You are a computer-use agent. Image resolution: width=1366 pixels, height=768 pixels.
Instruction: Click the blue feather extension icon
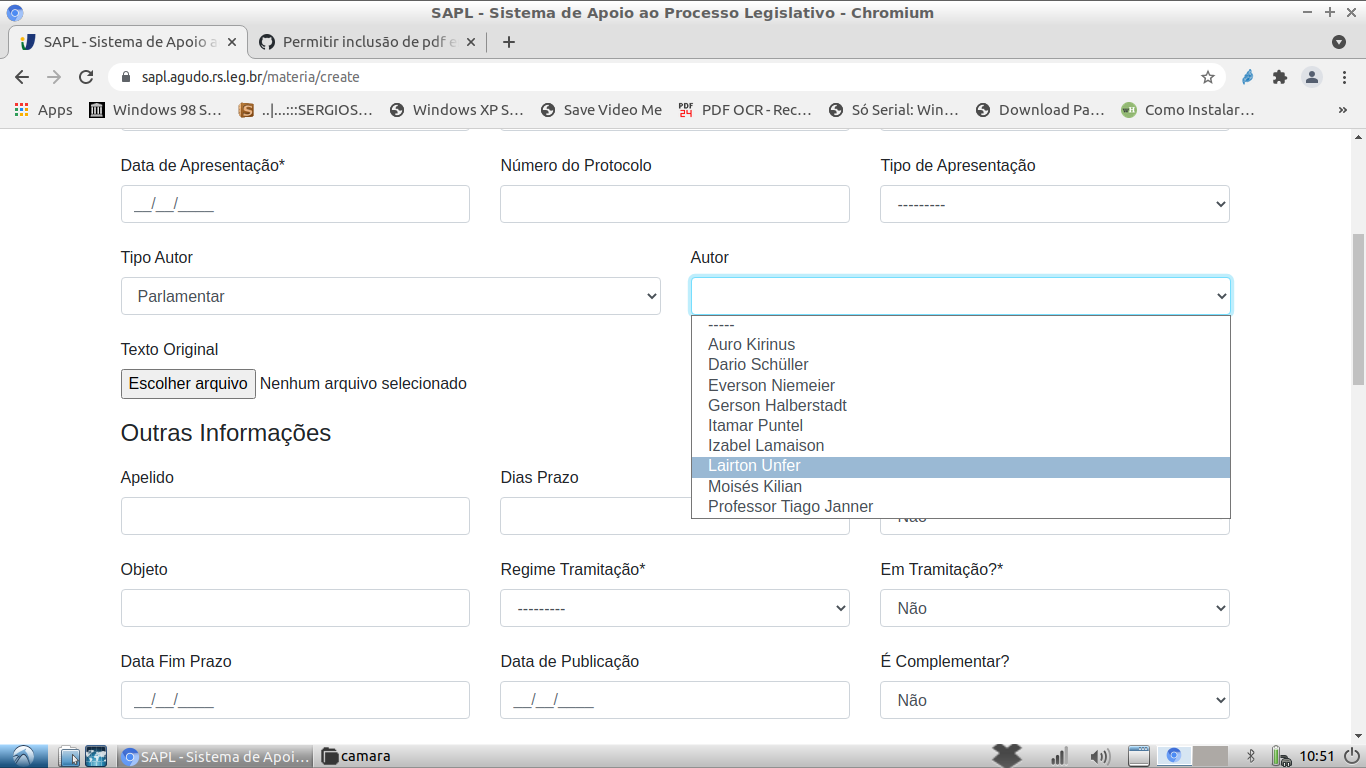point(1247,77)
